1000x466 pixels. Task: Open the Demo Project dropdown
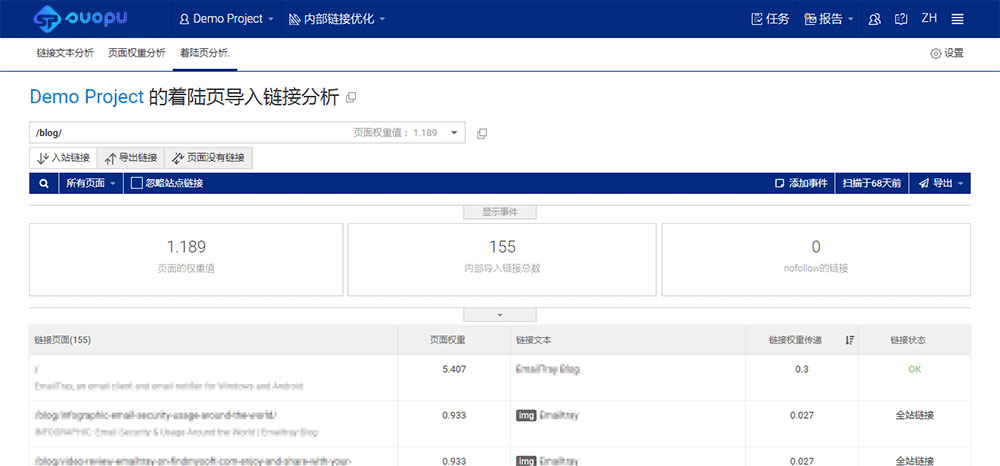pos(227,19)
